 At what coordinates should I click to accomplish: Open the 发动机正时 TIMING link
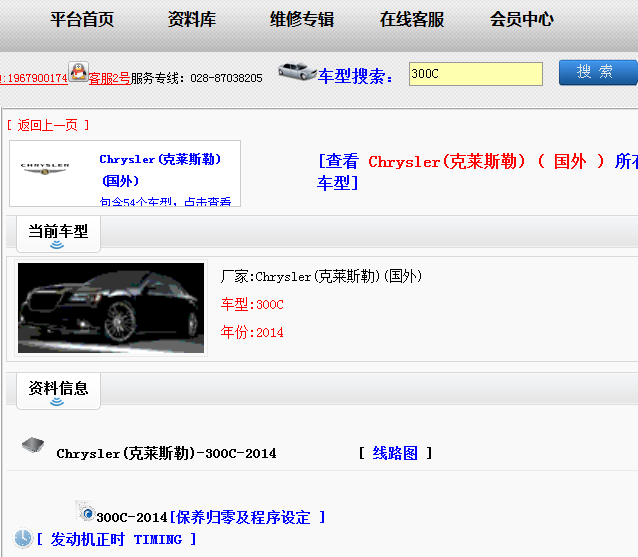116,540
